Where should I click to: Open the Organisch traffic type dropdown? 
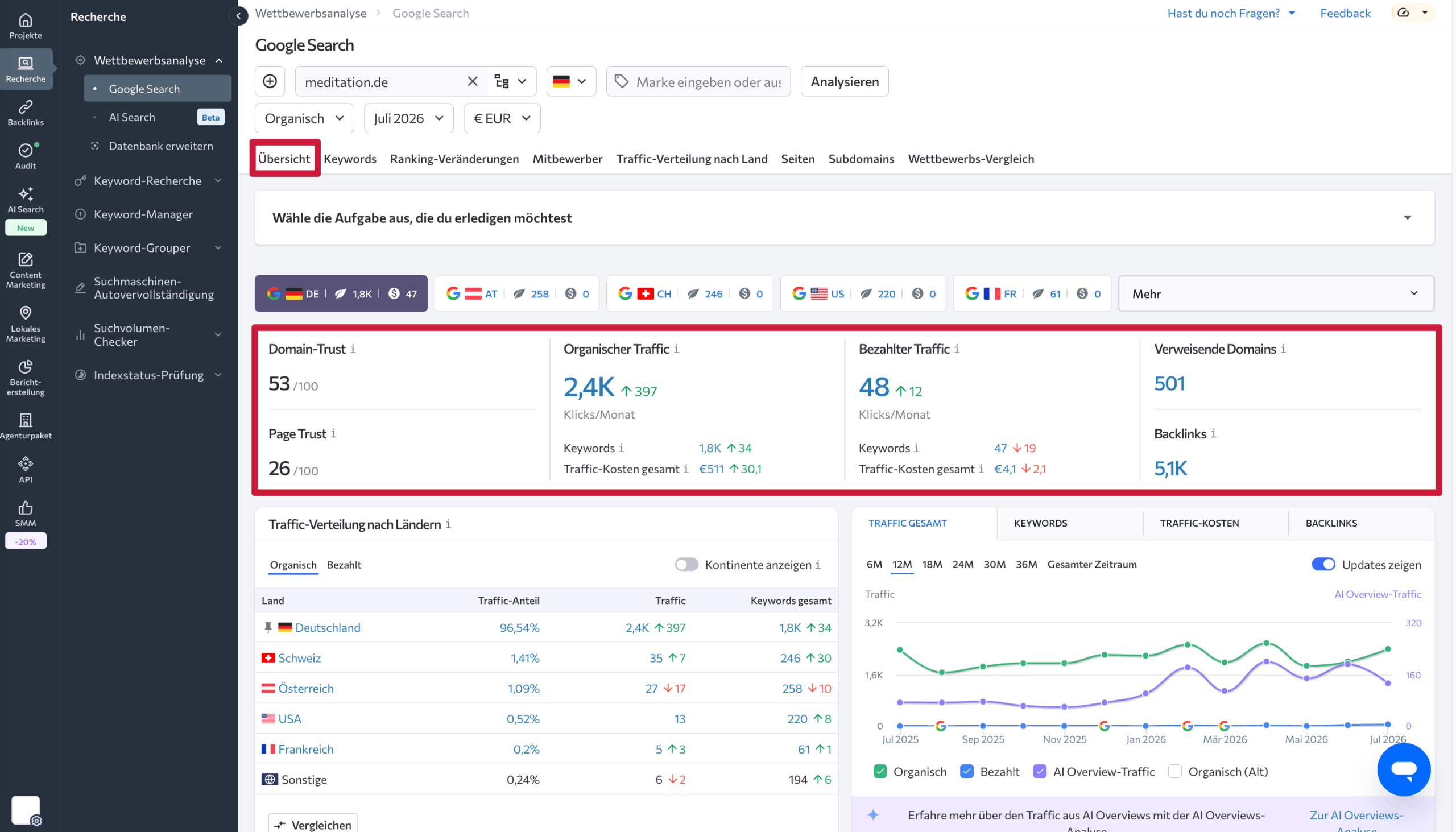(305, 118)
